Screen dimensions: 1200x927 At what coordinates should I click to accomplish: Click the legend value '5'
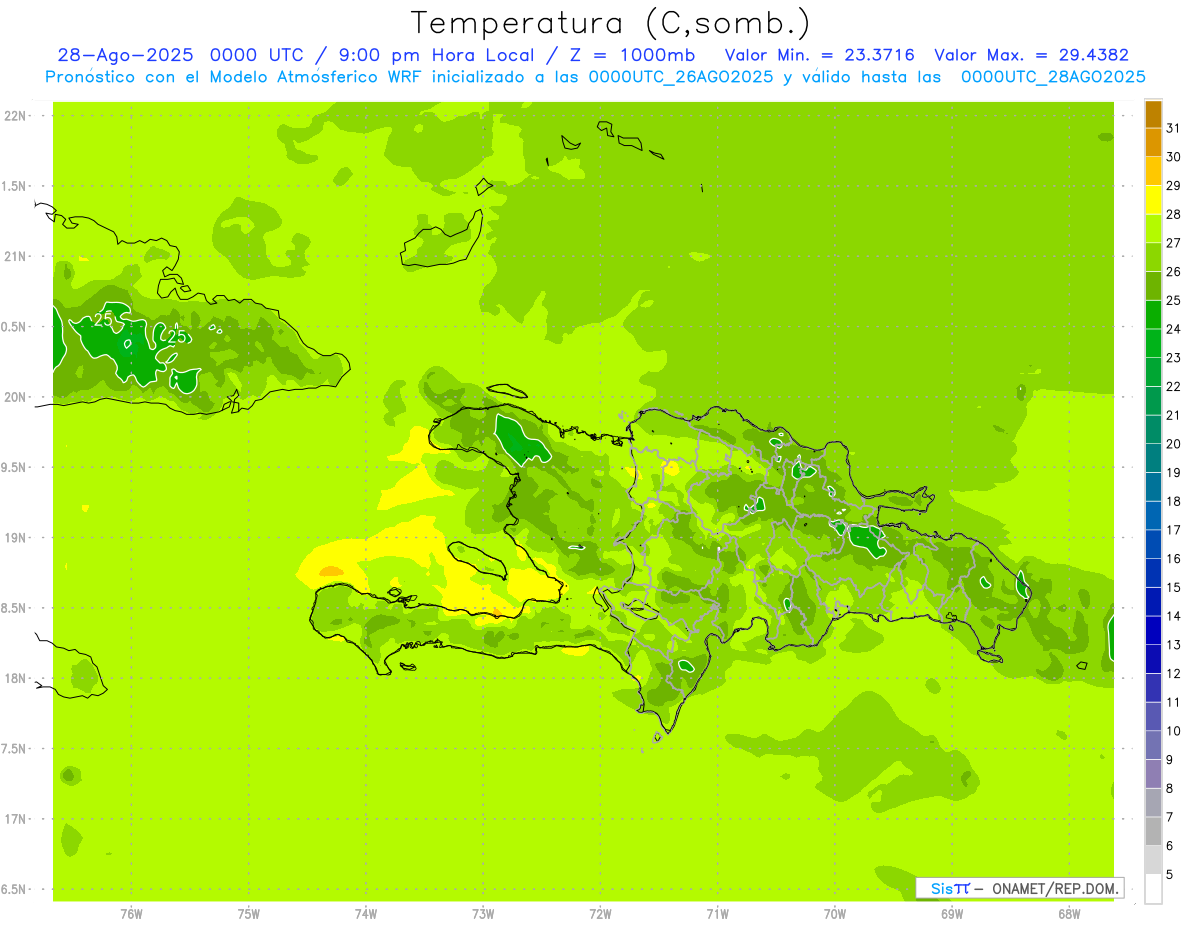click(x=1169, y=875)
